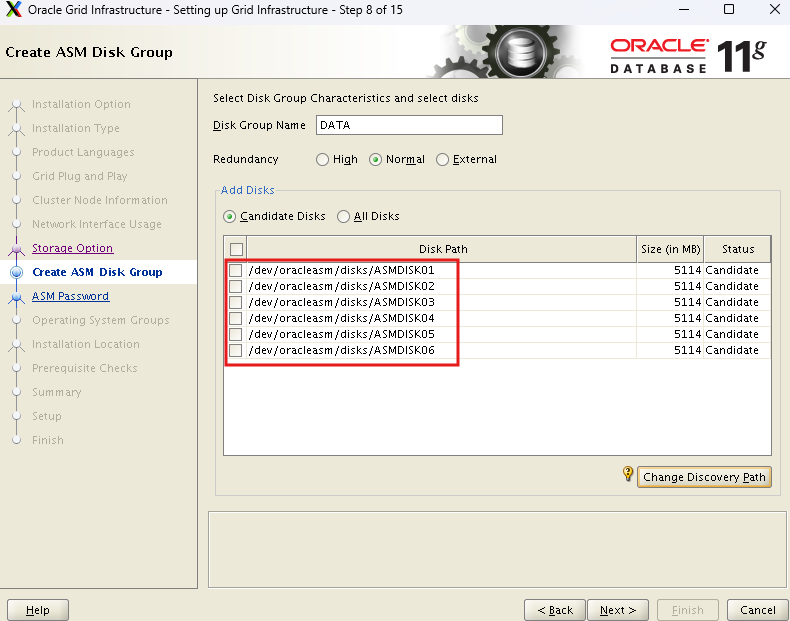This screenshot has width=790, height=621.
Task: Click the Installation Location step
Action: tap(86, 344)
